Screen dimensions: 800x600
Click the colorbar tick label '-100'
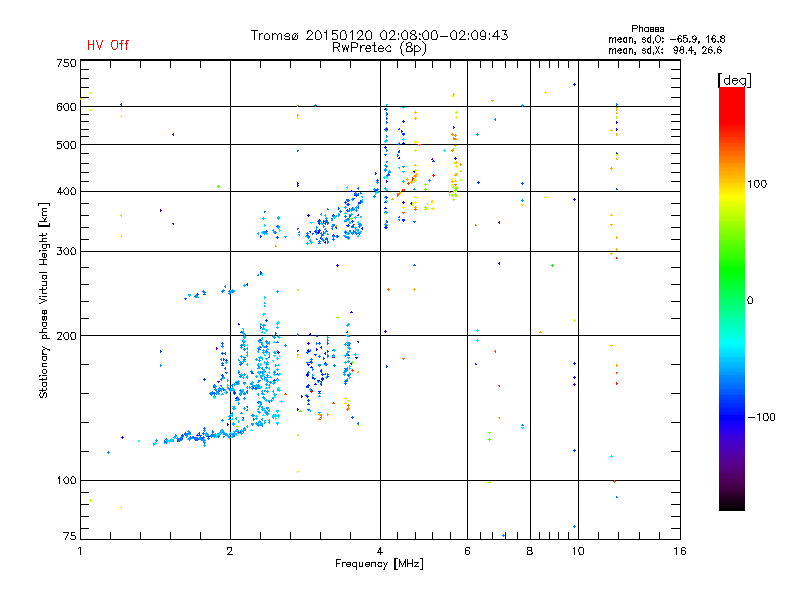[762, 417]
